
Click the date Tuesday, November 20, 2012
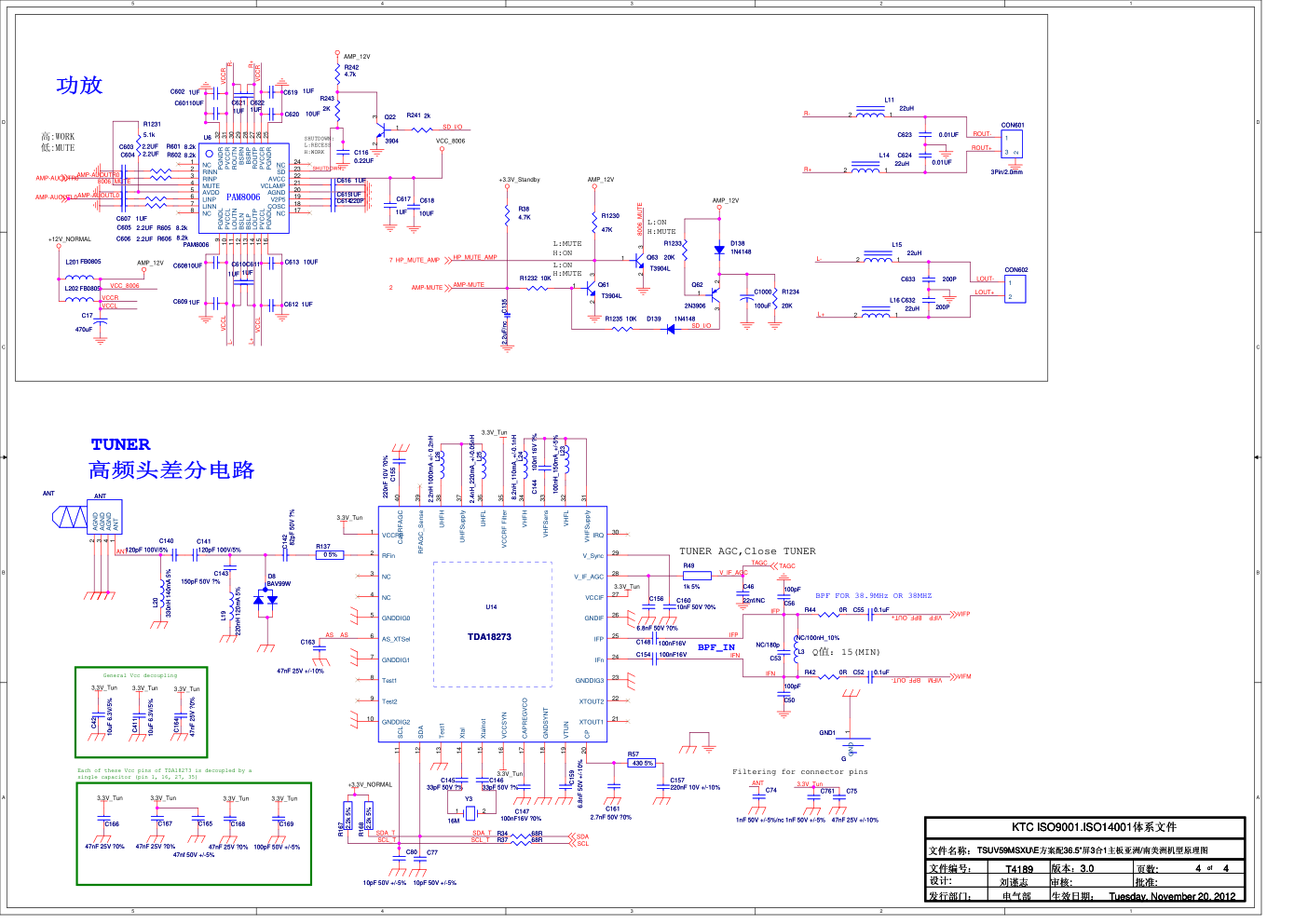tap(1172, 896)
